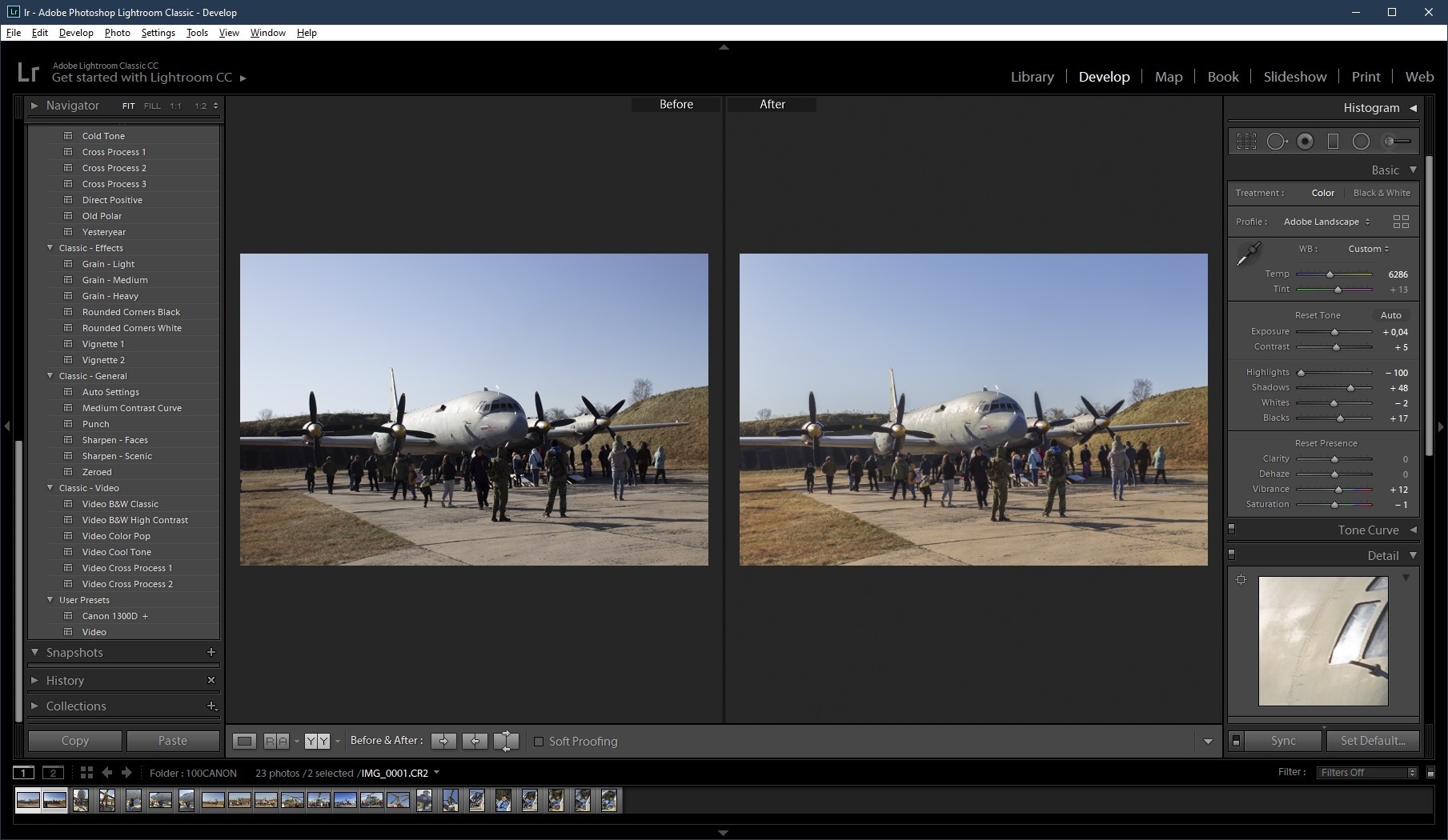Copy Before settings to After
Viewport: 1448px width, 840px height.
point(443,742)
